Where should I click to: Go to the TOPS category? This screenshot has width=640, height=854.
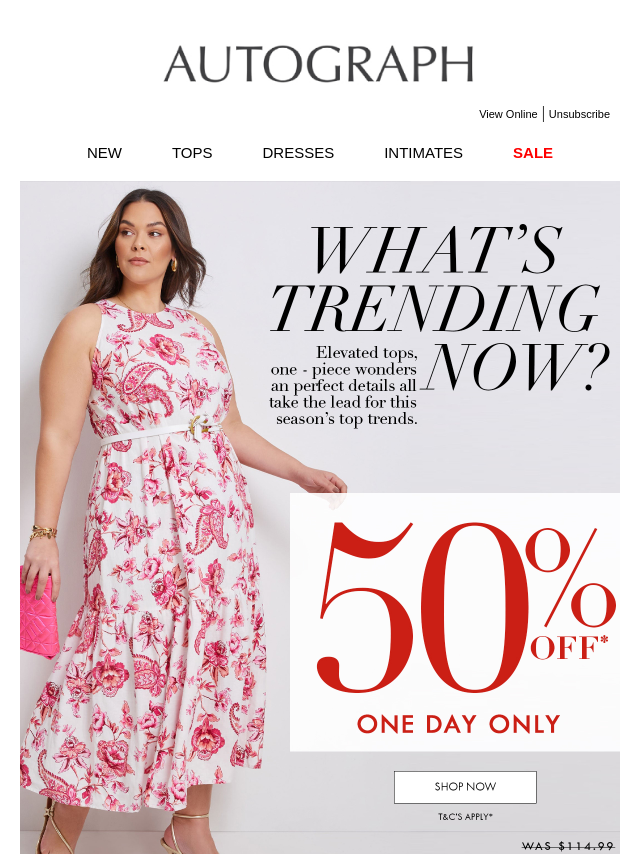pyautogui.click(x=192, y=153)
